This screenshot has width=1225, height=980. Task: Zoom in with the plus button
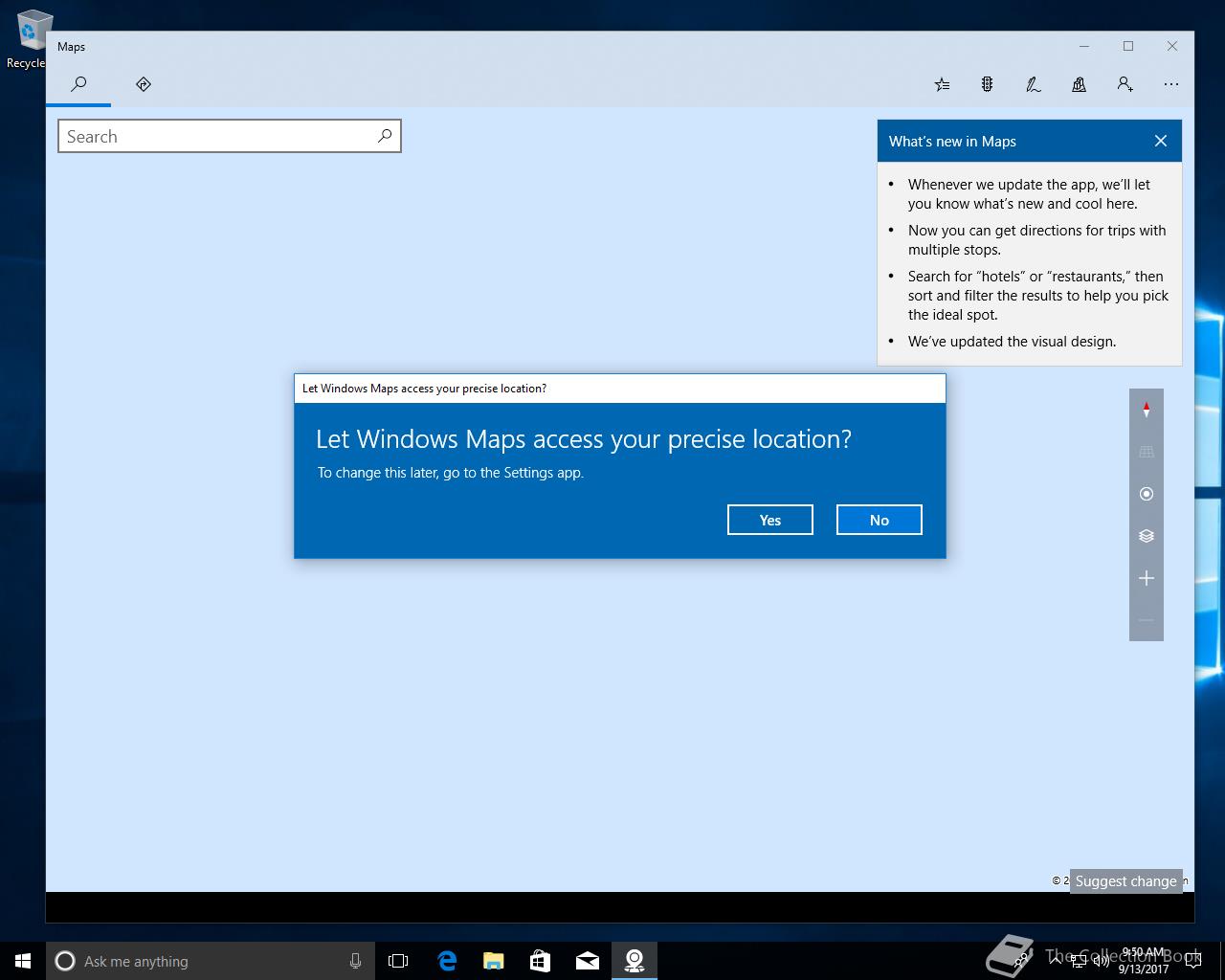1147,578
